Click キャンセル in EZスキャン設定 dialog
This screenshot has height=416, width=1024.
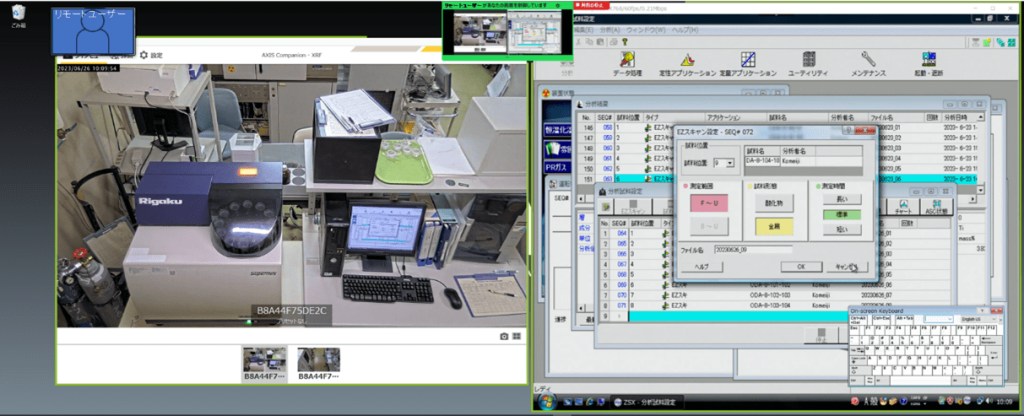pyautogui.click(x=846, y=266)
